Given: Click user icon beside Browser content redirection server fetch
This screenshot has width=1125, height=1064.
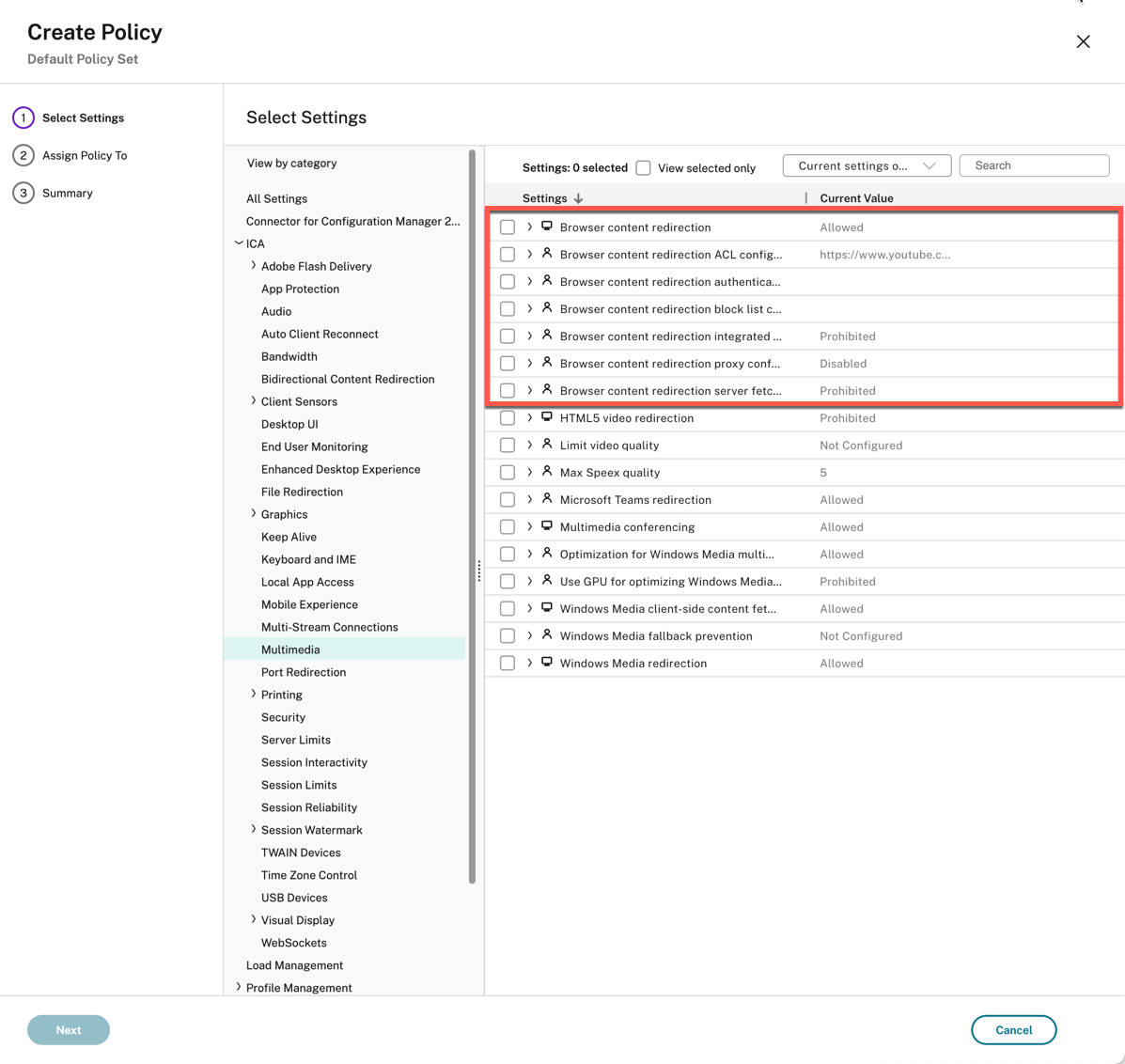Looking at the screenshot, I should (547, 390).
